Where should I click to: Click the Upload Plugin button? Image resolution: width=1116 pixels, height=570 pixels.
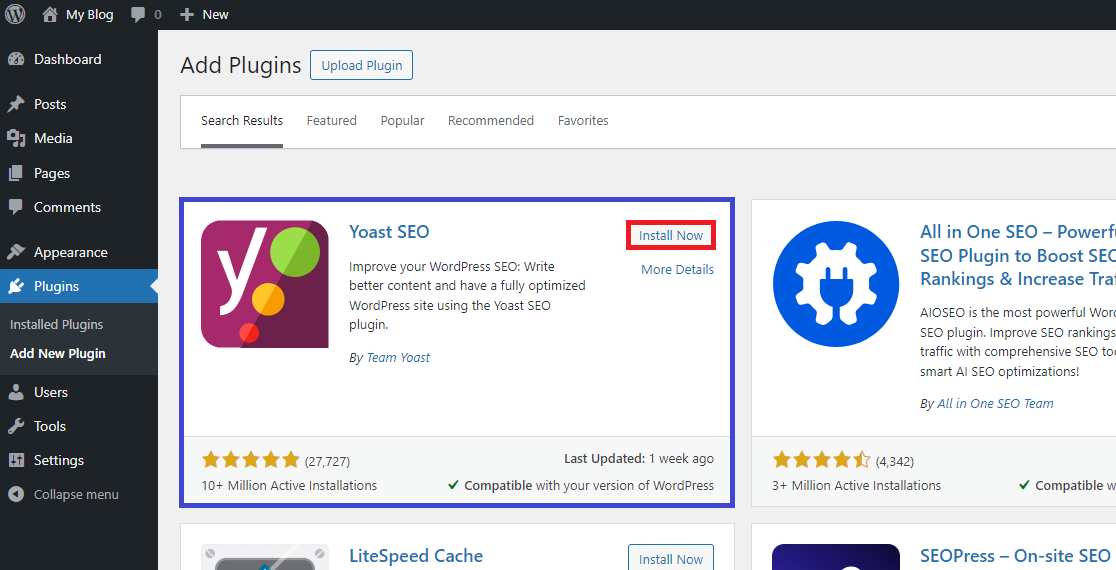pyautogui.click(x=362, y=65)
